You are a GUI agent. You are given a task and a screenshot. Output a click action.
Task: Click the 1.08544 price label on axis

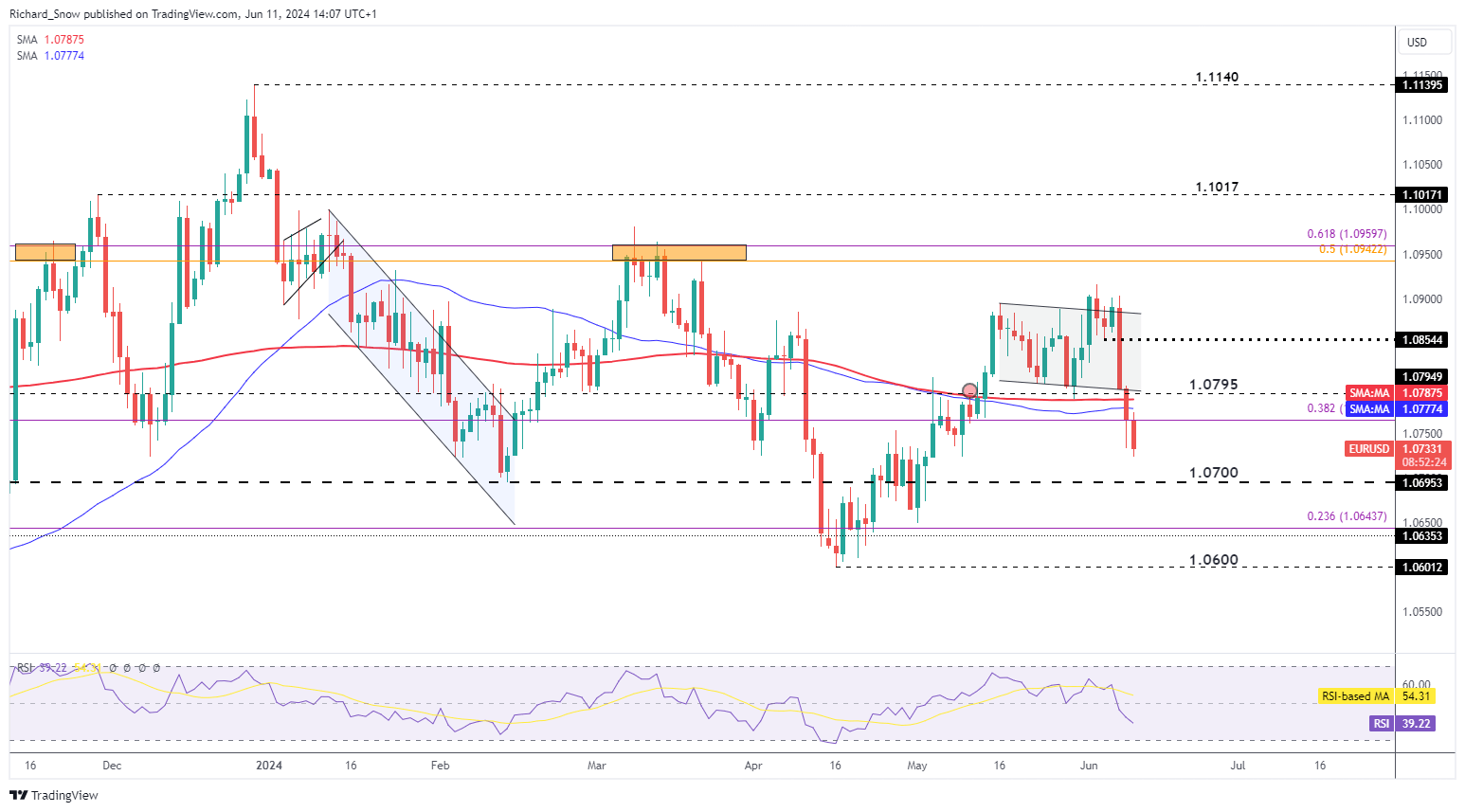point(1422,339)
